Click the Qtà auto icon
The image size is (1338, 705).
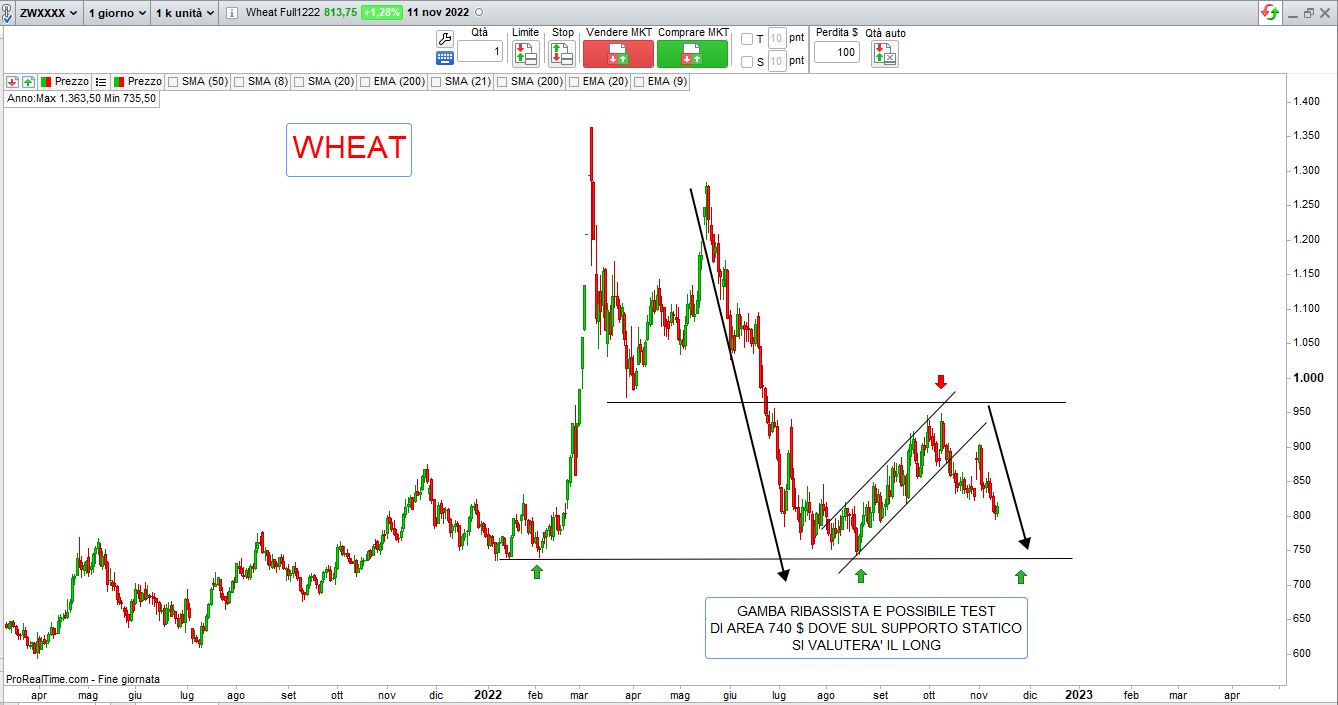[x=885, y=54]
